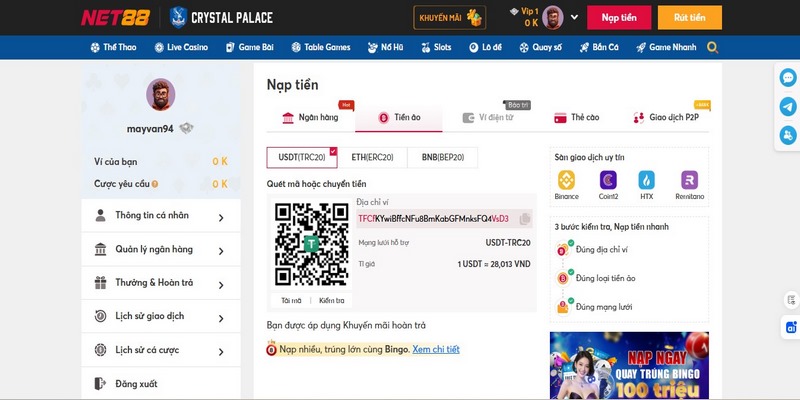This screenshot has width=800, height=400.
Task: Open the Live Casino menu
Action: pyautogui.click(x=181, y=47)
